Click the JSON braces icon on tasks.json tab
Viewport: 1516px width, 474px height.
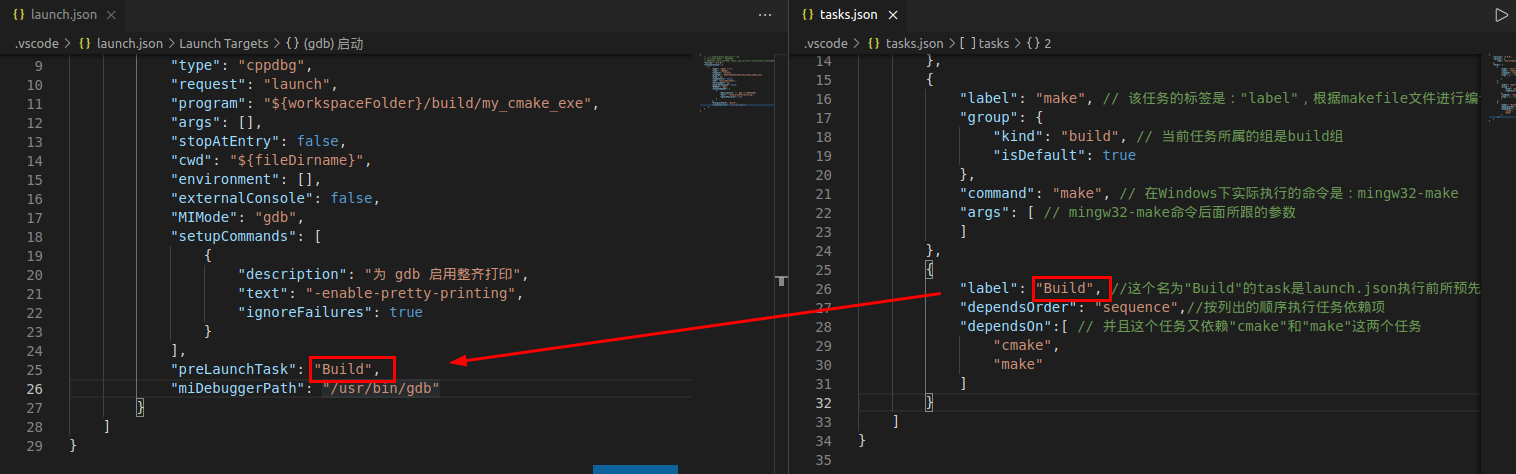point(806,15)
